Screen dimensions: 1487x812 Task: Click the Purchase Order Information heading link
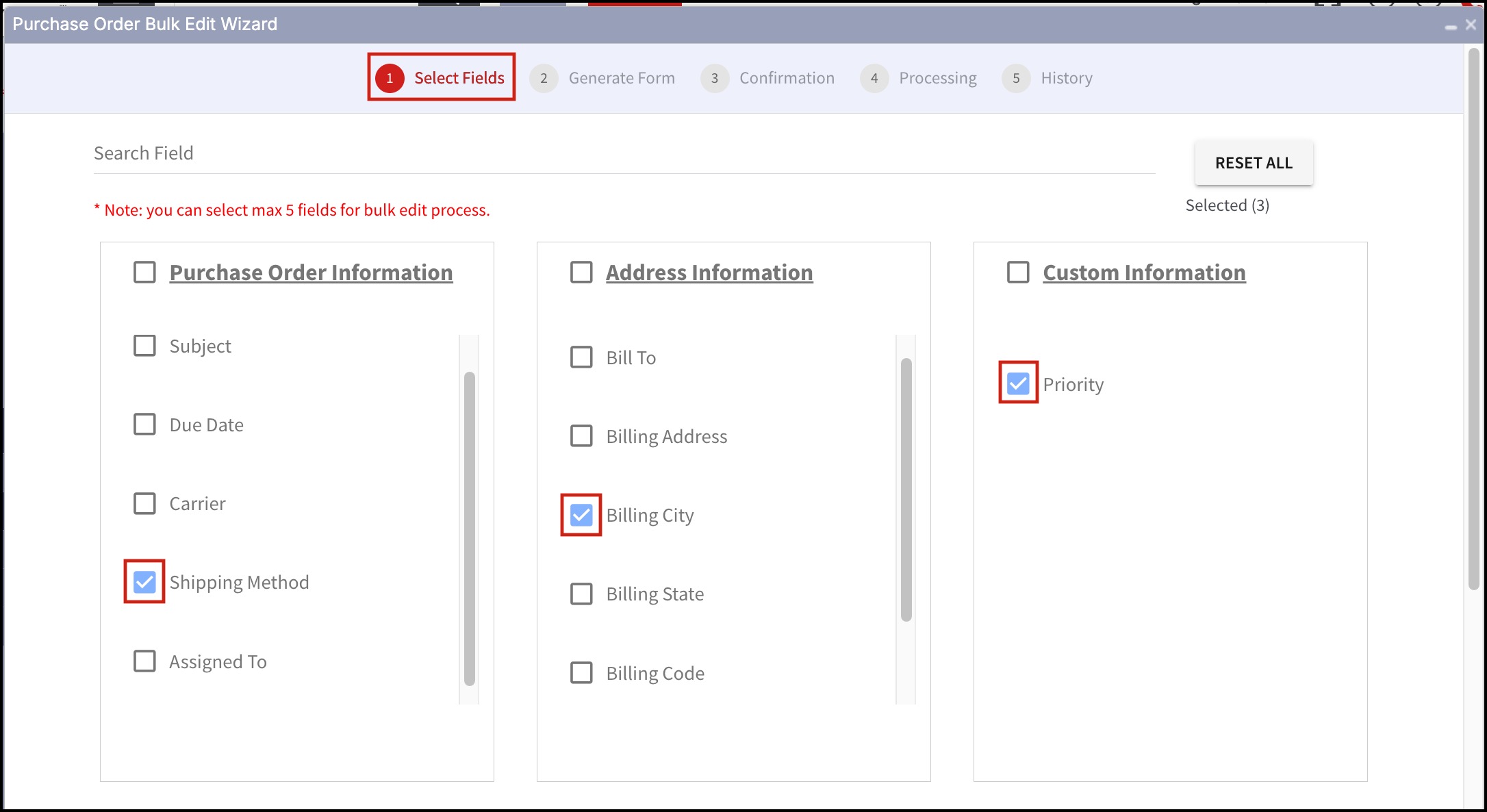(x=311, y=272)
